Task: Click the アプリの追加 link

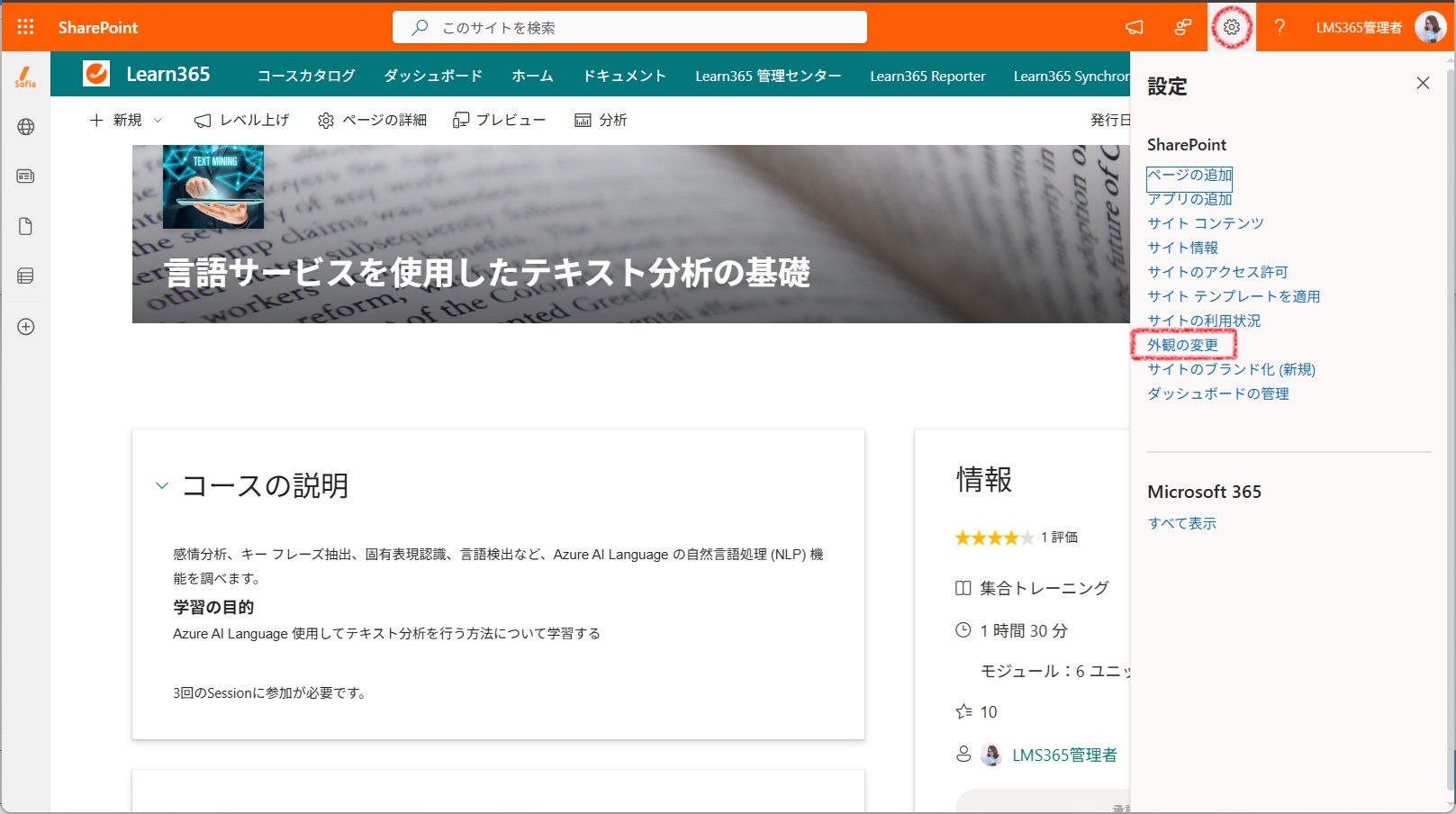Action: [1189, 199]
